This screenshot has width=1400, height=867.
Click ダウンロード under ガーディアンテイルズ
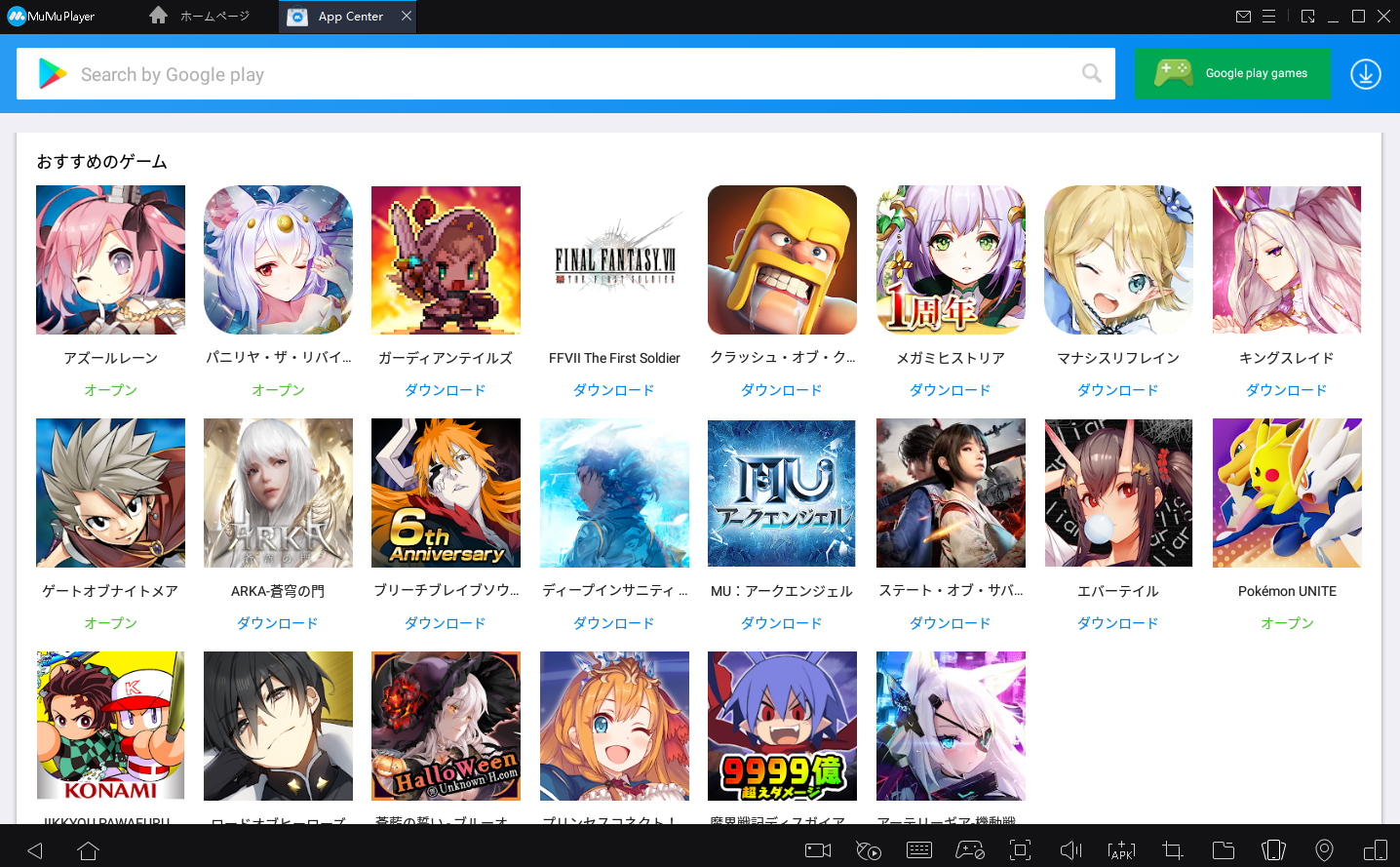[x=446, y=390]
